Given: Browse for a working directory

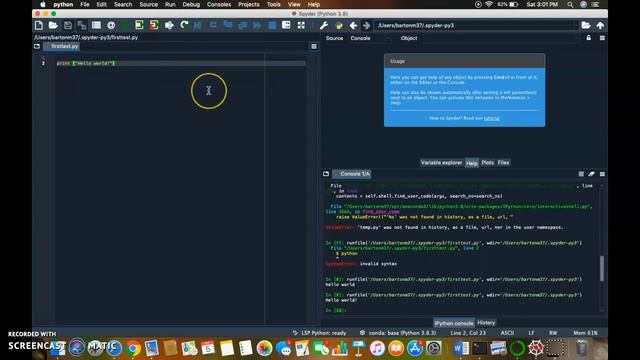Looking at the screenshot, I should 586,25.
